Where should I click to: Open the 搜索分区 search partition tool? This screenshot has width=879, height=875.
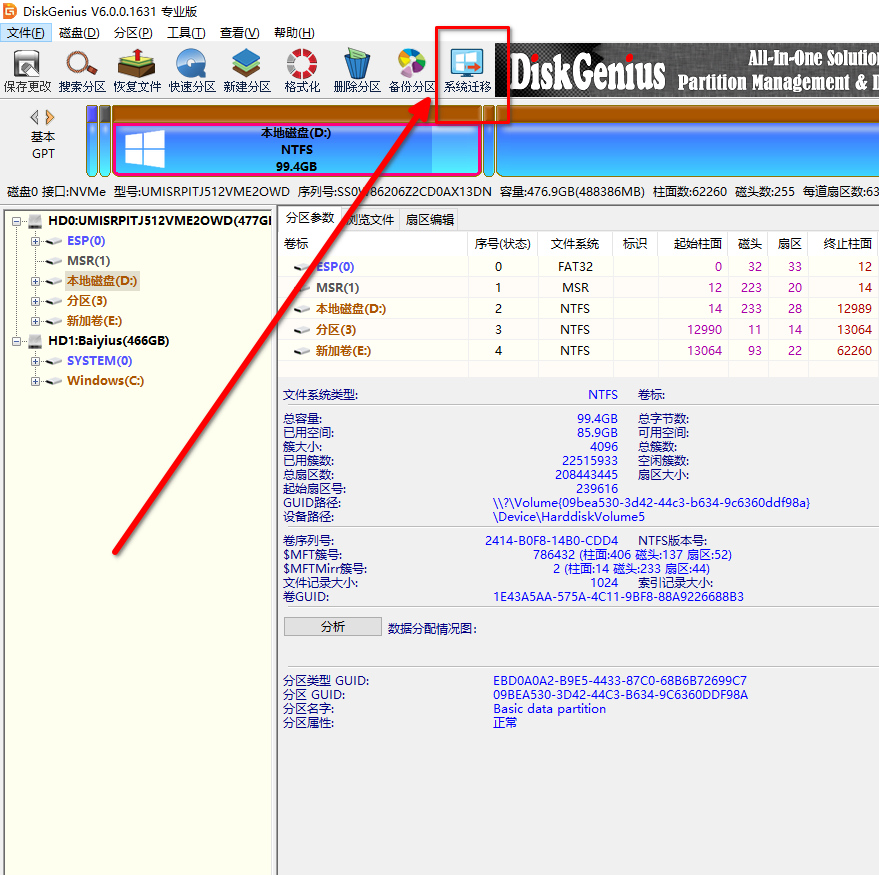pos(82,71)
